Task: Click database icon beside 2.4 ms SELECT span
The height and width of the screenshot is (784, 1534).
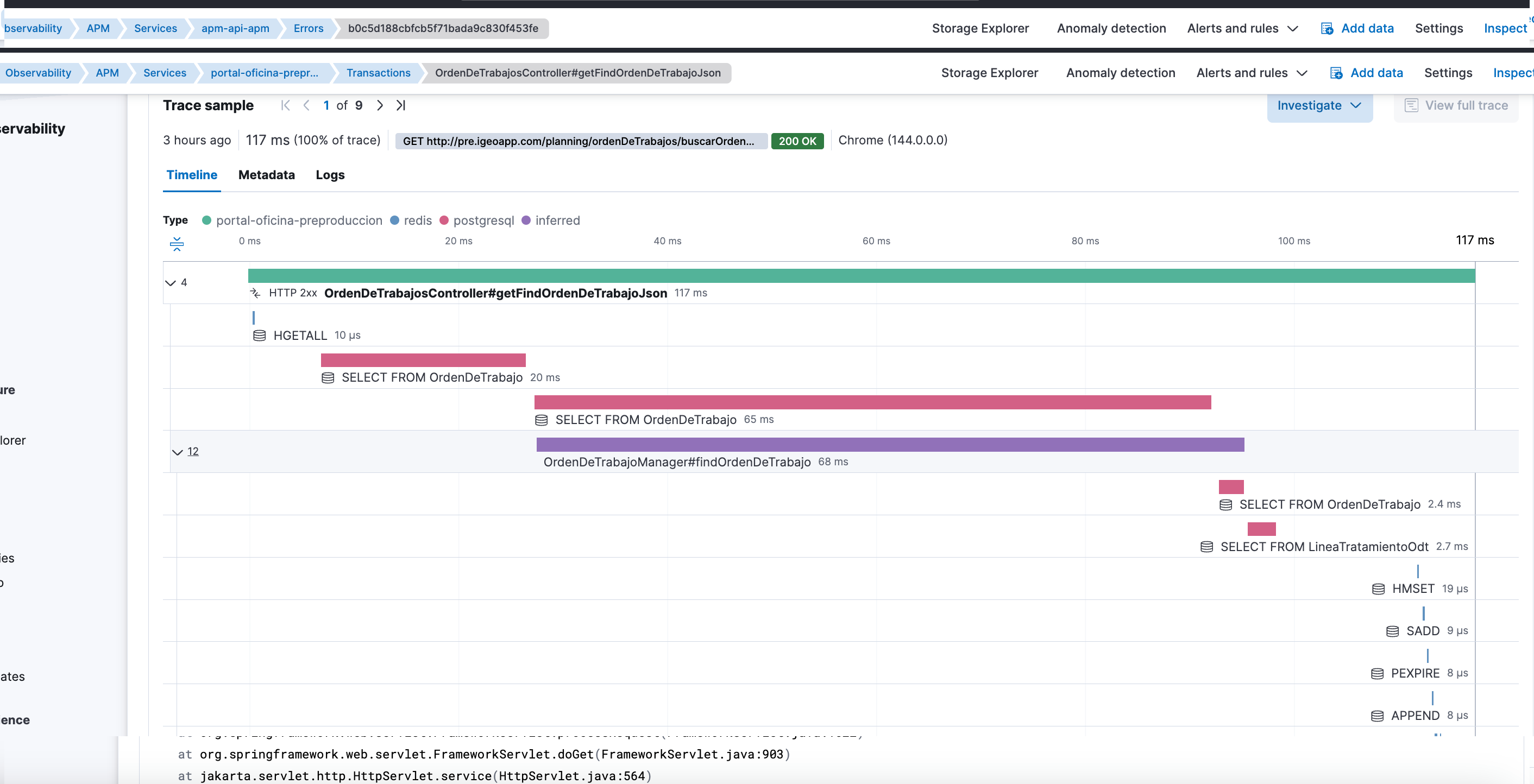Action: coord(1225,505)
